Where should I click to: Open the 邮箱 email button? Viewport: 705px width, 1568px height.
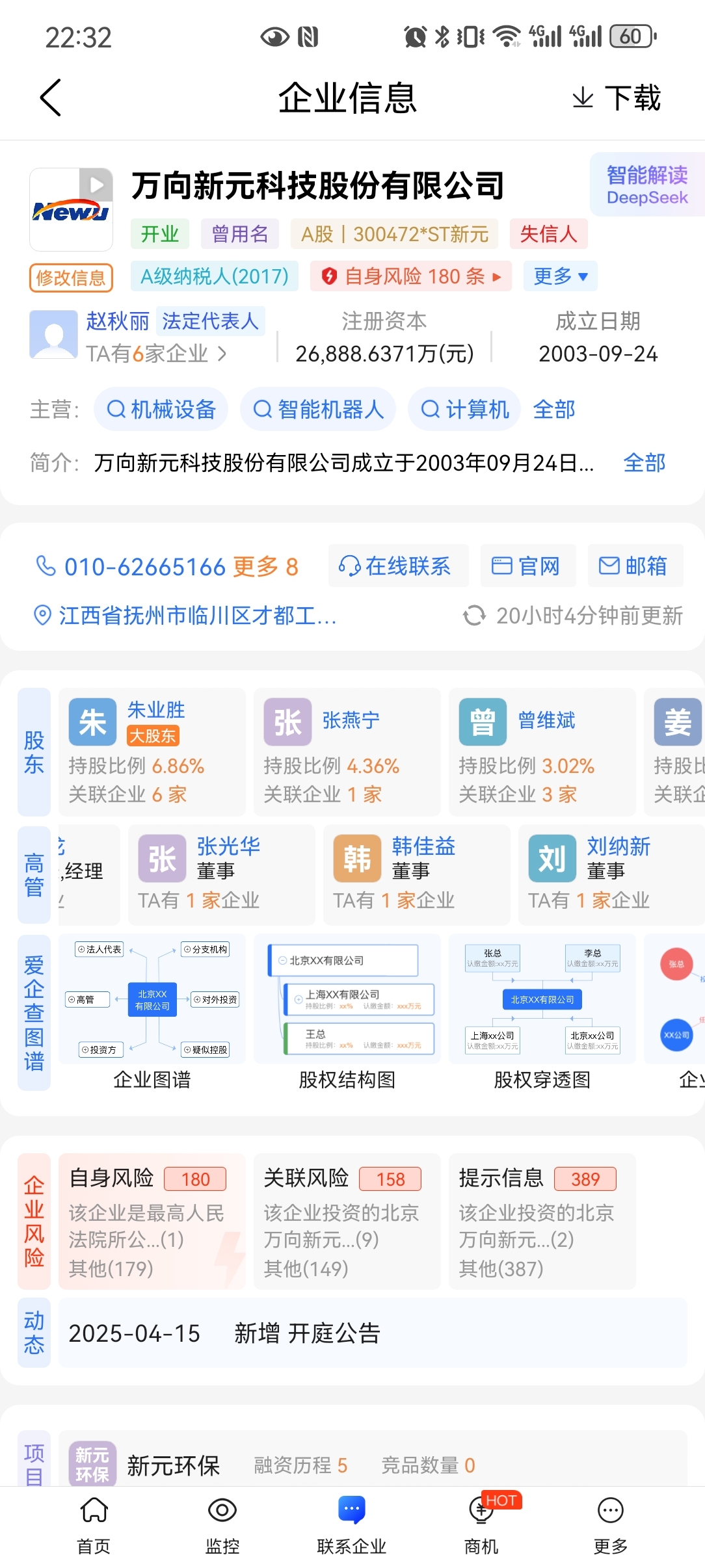[x=635, y=566]
